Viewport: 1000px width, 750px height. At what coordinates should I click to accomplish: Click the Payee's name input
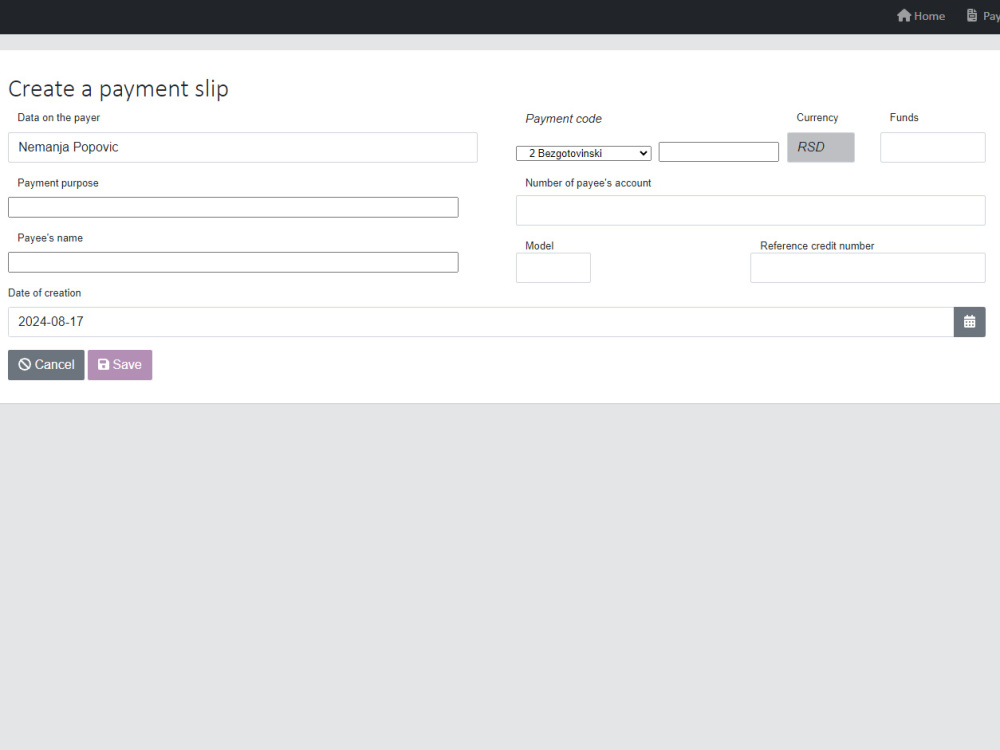233,262
